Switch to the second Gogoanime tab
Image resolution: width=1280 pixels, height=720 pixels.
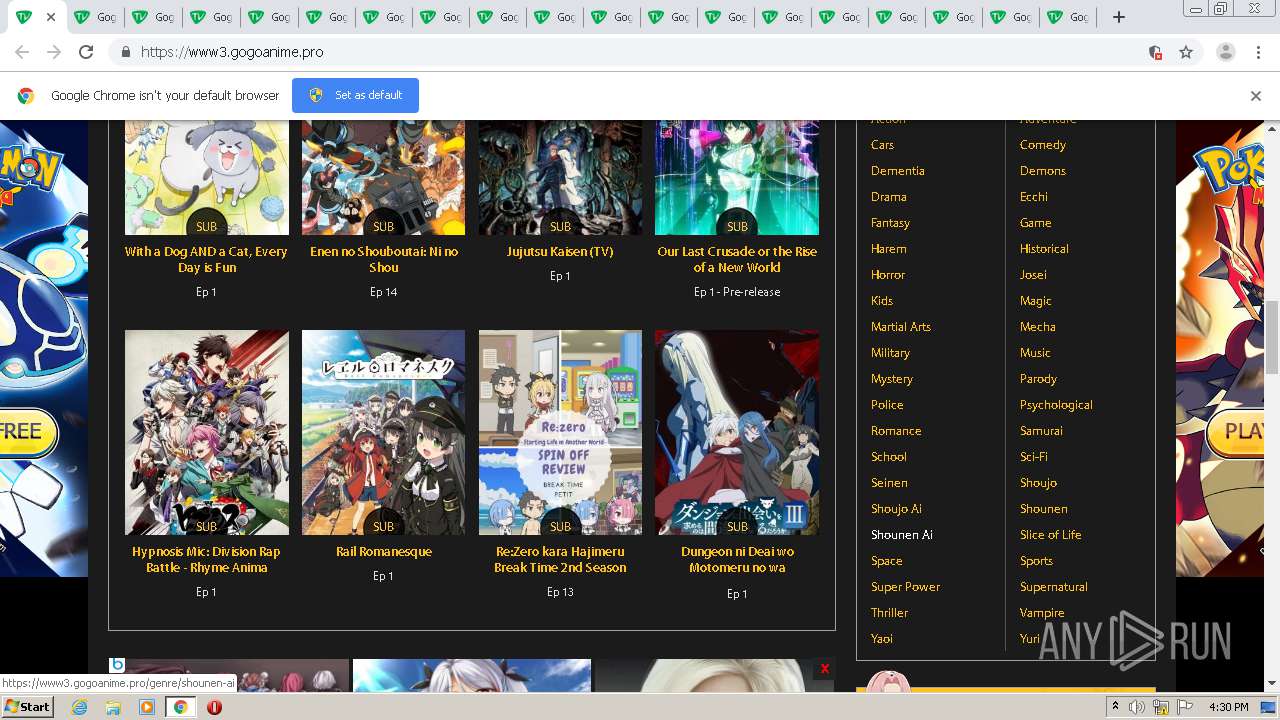pyautogui.click(x=96, y=17)
